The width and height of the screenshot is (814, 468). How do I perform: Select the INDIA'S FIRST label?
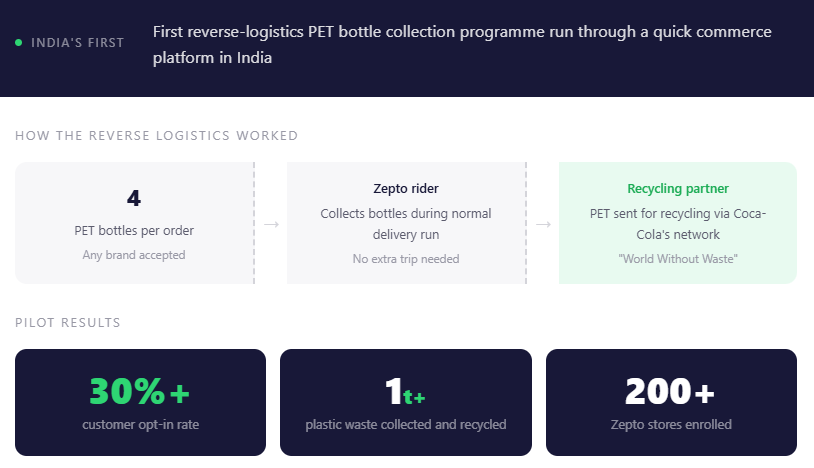78,43
